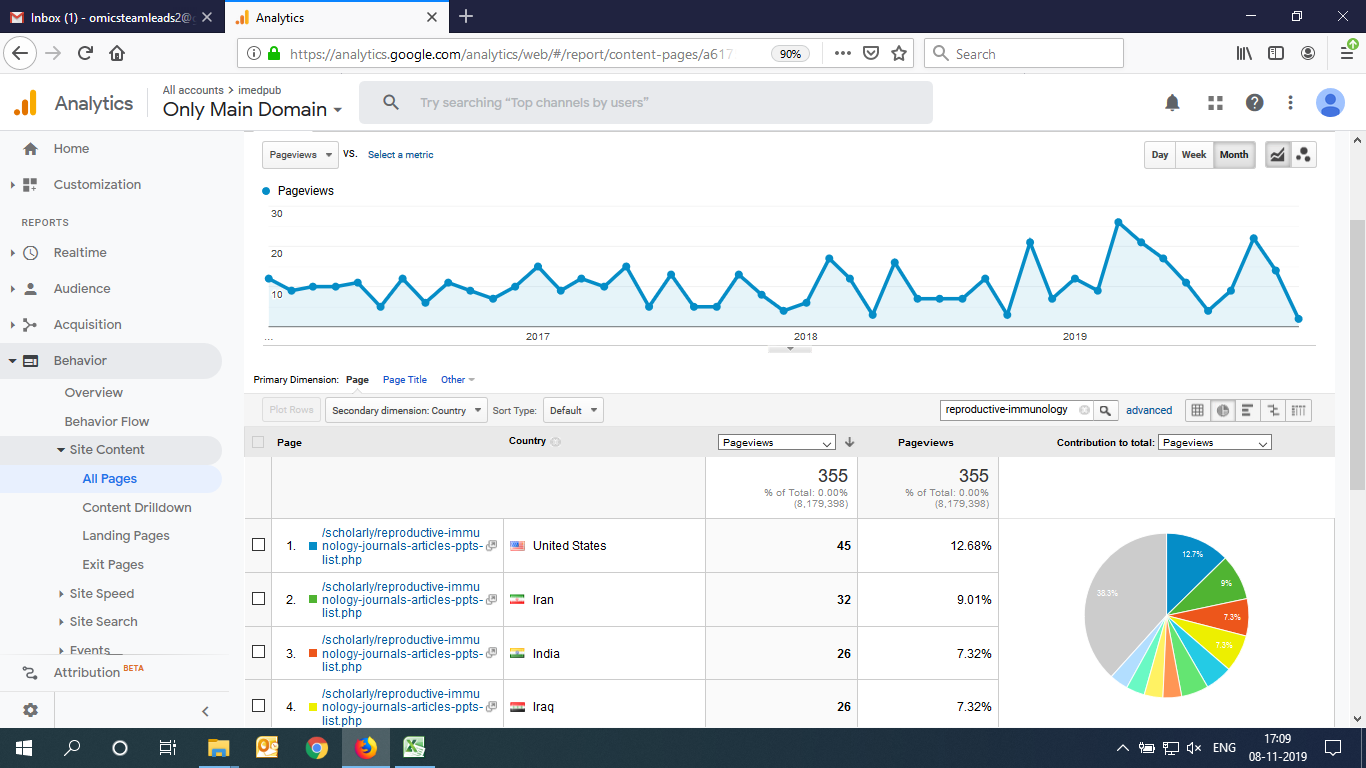Click the advanced filter link

coord(1149,410)
